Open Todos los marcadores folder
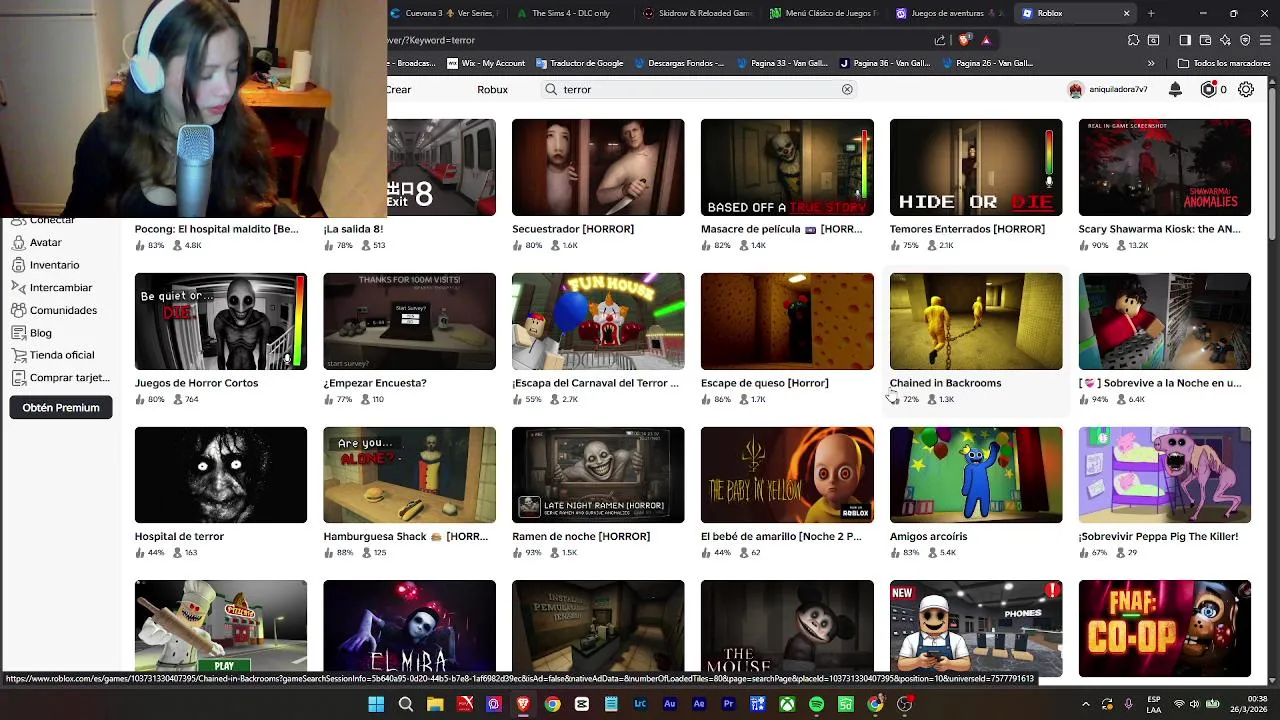 1224,63
